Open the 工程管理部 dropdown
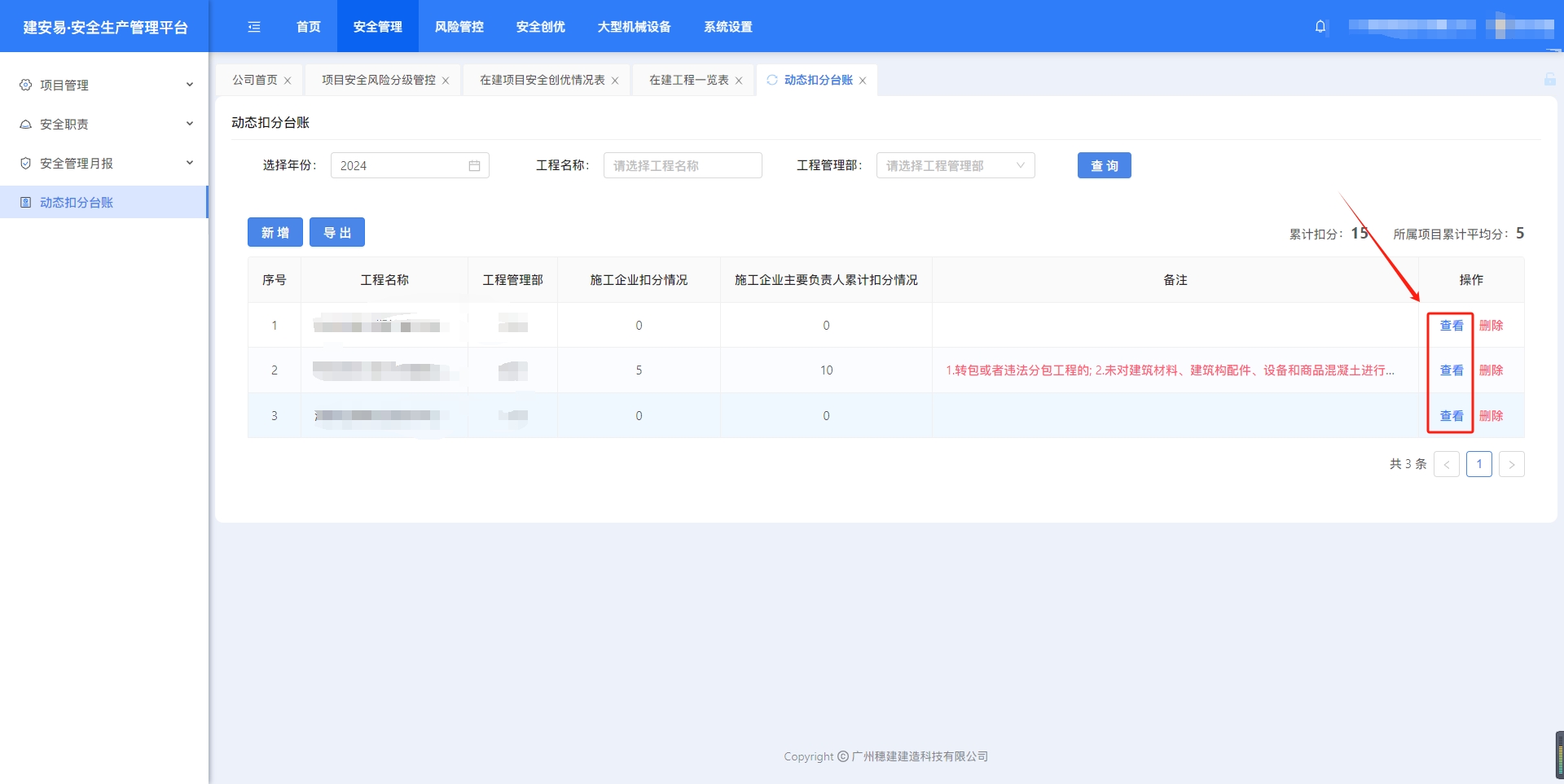Screen dimensions: 1564x784 [x=955, y=166]
